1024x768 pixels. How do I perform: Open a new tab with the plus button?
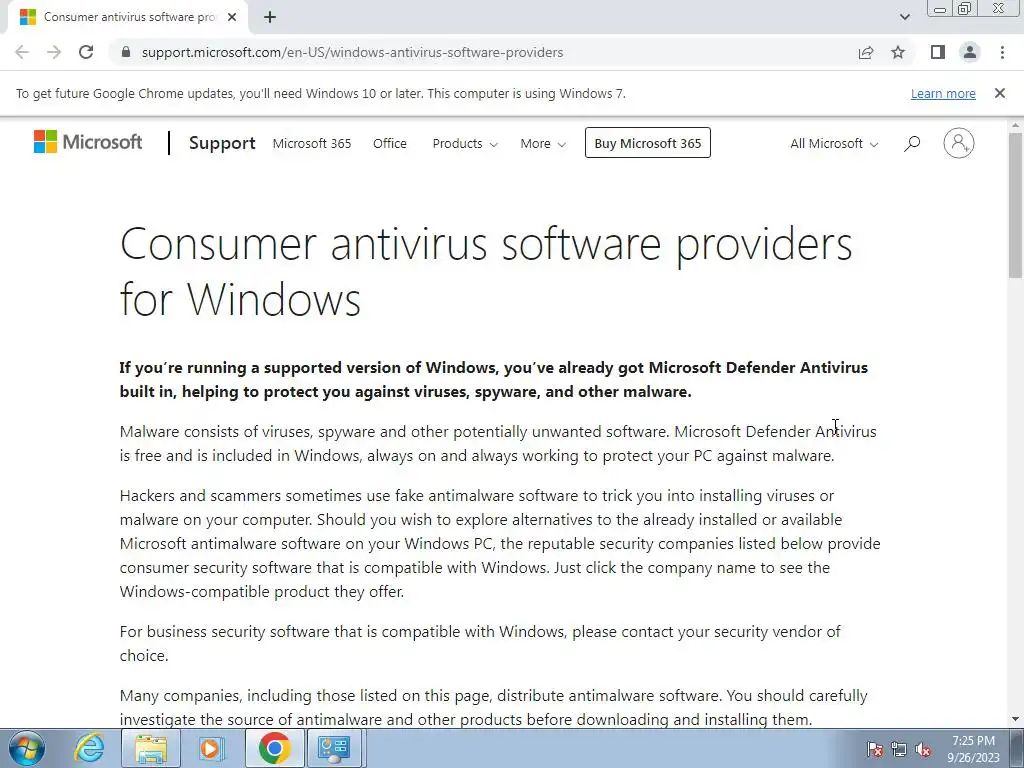coord(270,17)
